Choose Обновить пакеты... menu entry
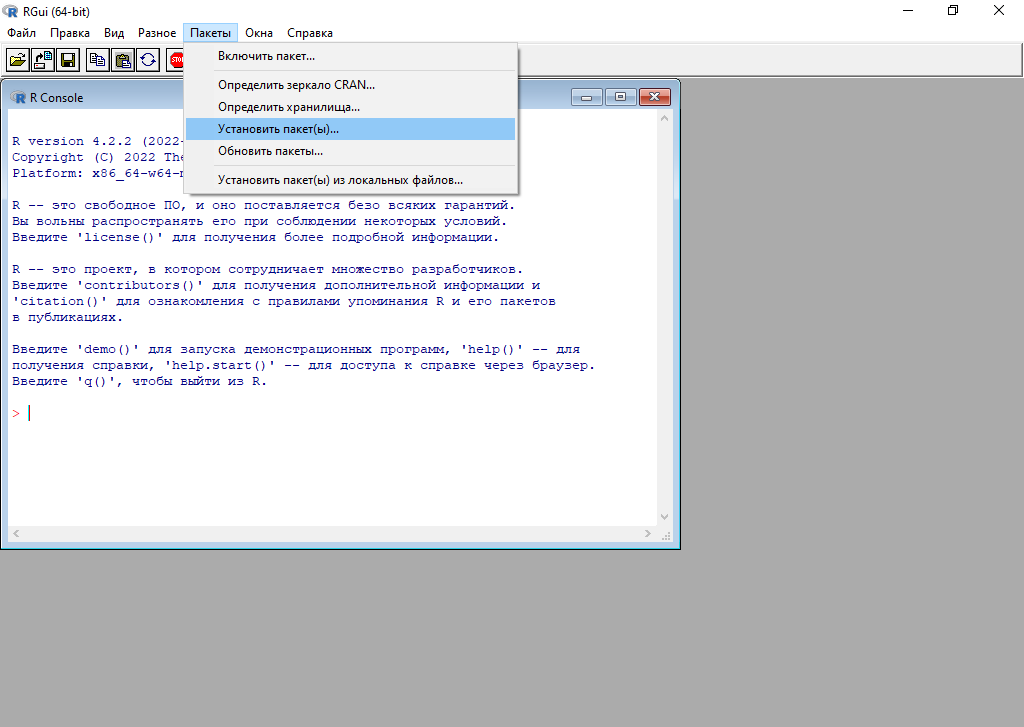 [270, 151]
